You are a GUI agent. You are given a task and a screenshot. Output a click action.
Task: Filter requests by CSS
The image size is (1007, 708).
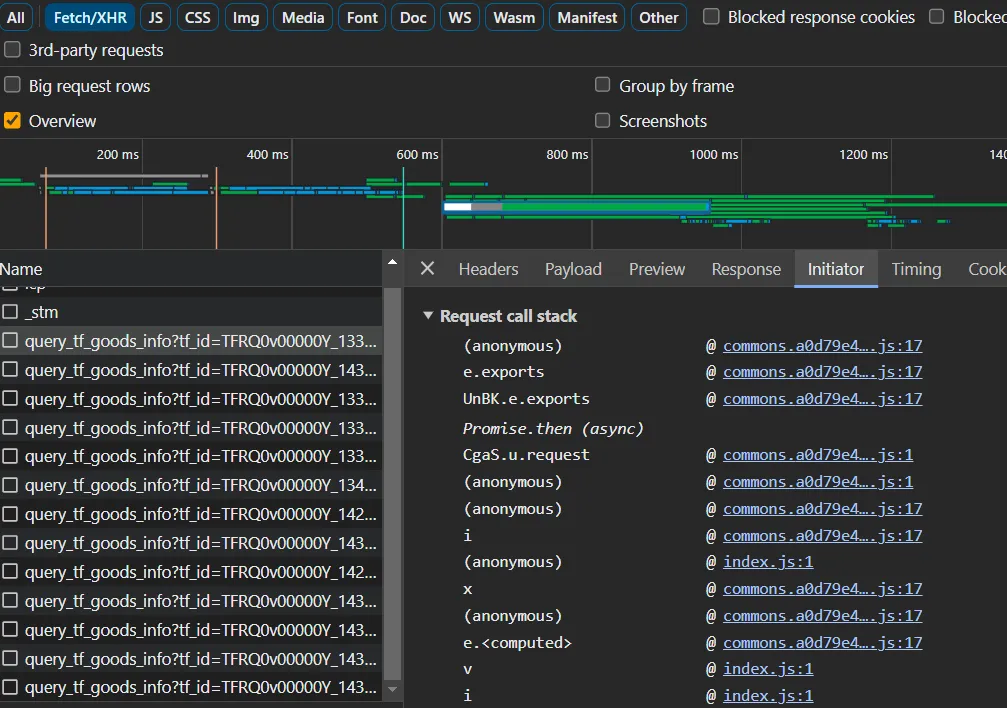click(x=198, y=17)
